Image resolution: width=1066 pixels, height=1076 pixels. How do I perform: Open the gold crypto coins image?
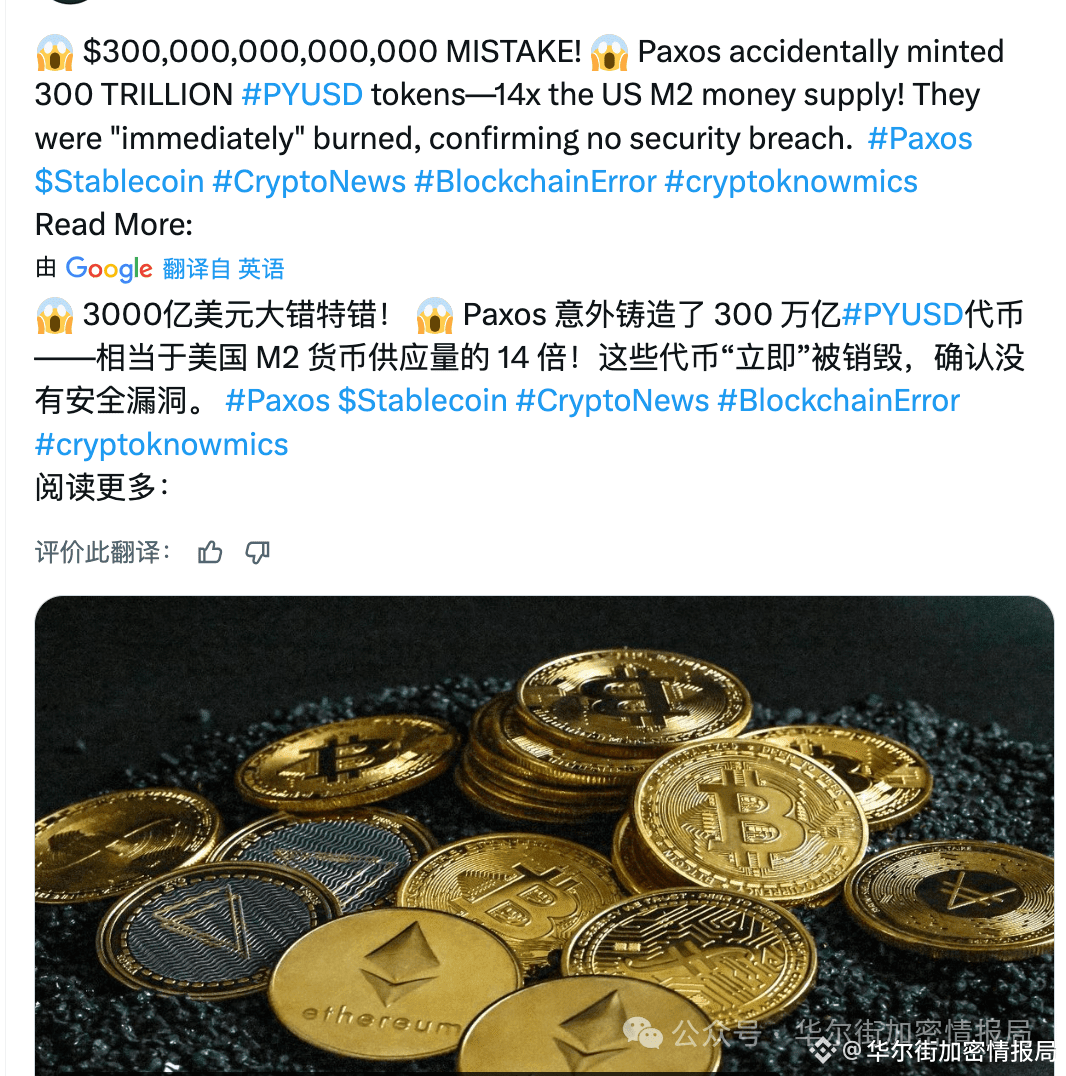(544, 836)
